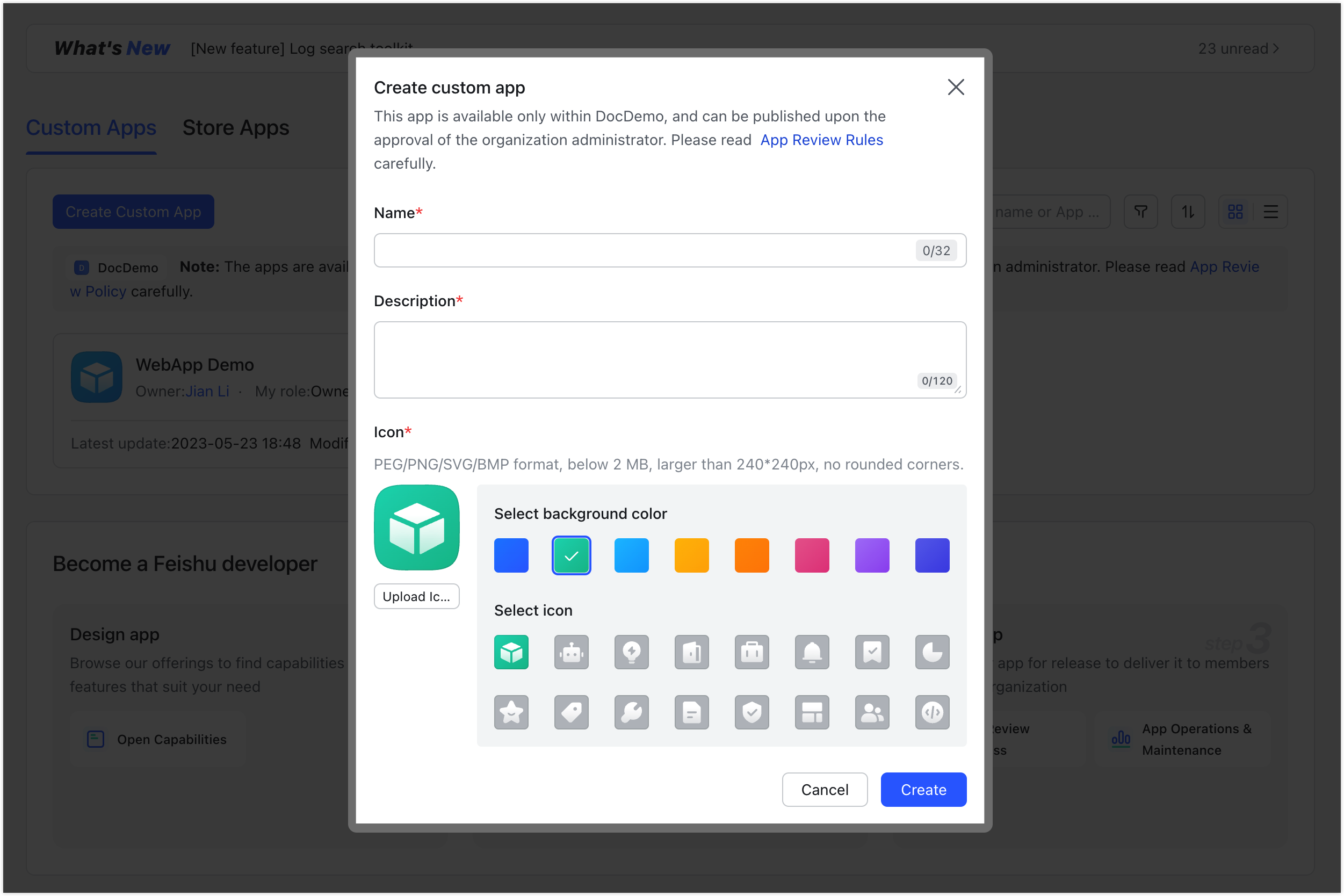Select the first blue background color
The height and width of the screenshot is (896, 1344).
pos(511,555)
